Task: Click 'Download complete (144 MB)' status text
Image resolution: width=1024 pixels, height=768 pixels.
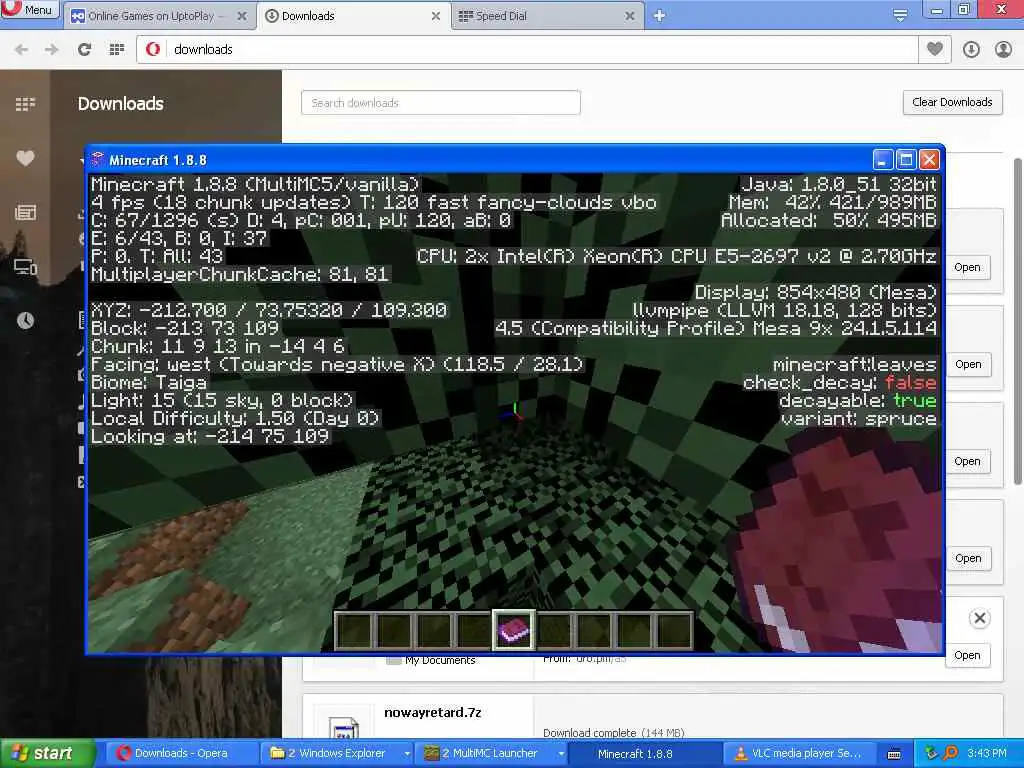Action: tap(613, 733)
